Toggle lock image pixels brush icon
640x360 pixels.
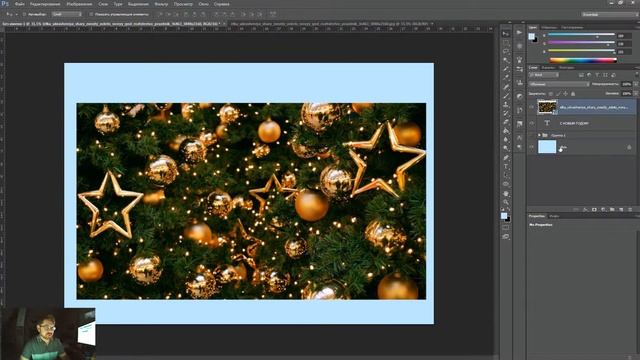point(558,93)
